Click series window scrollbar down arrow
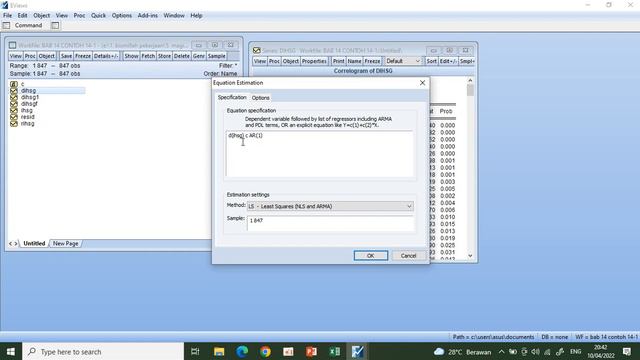 470,256
